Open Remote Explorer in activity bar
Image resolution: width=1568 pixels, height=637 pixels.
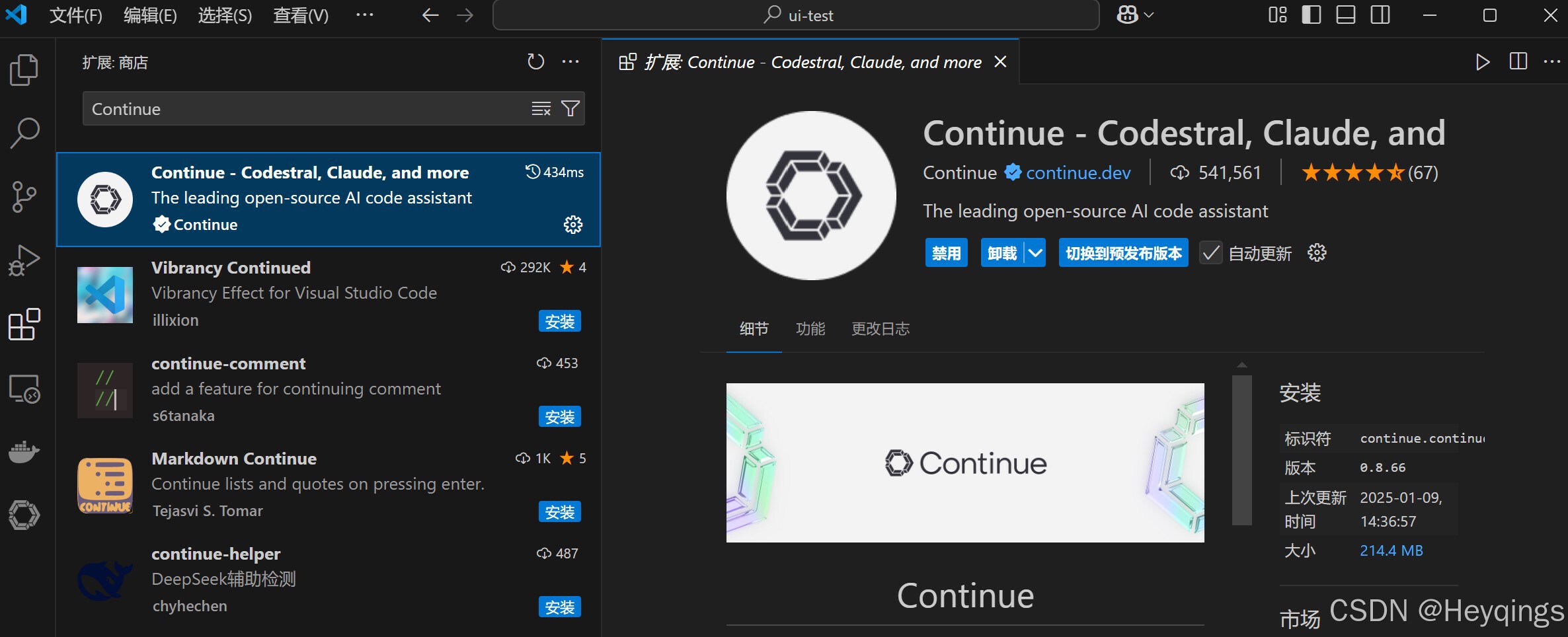point(24,388)
